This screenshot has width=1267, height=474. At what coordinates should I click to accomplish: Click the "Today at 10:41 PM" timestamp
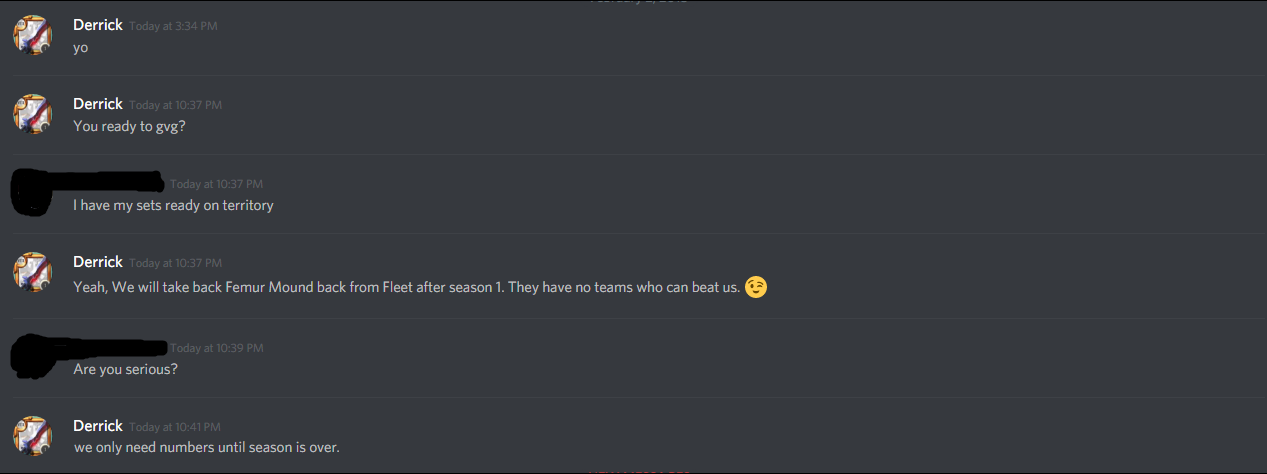coord(175,427)
